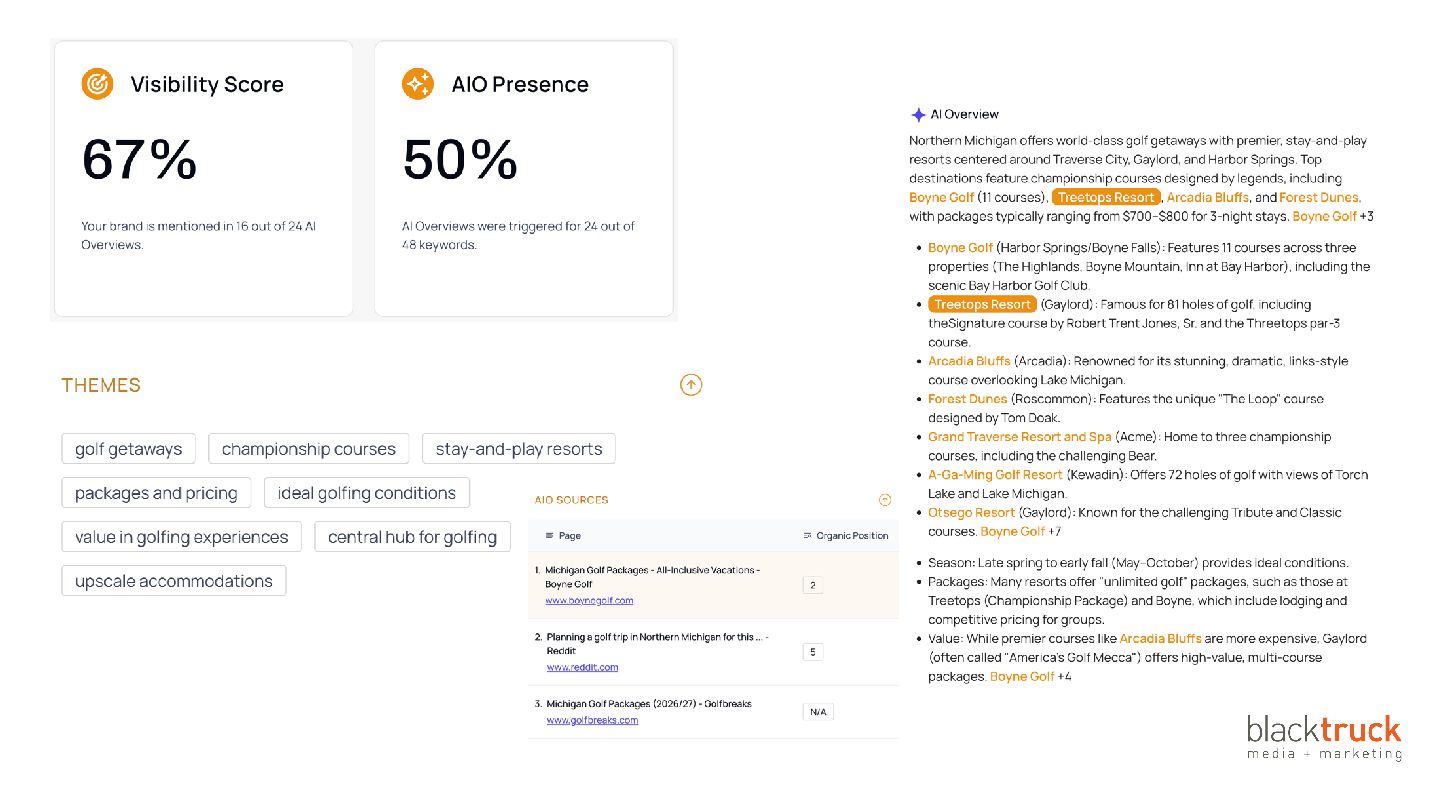The image size is (1440, 811).
Task: Pick the "packages and pricing" theme tag
Action: click(156, 493)
